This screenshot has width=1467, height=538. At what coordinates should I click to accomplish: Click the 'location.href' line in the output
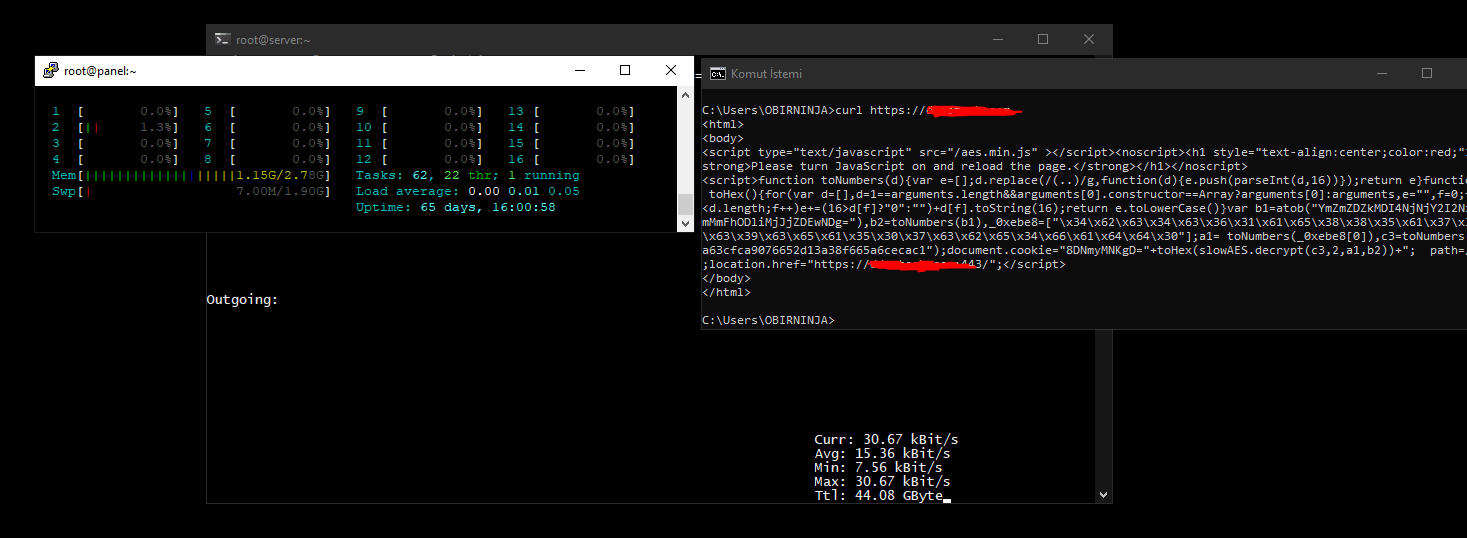[884, 264]
